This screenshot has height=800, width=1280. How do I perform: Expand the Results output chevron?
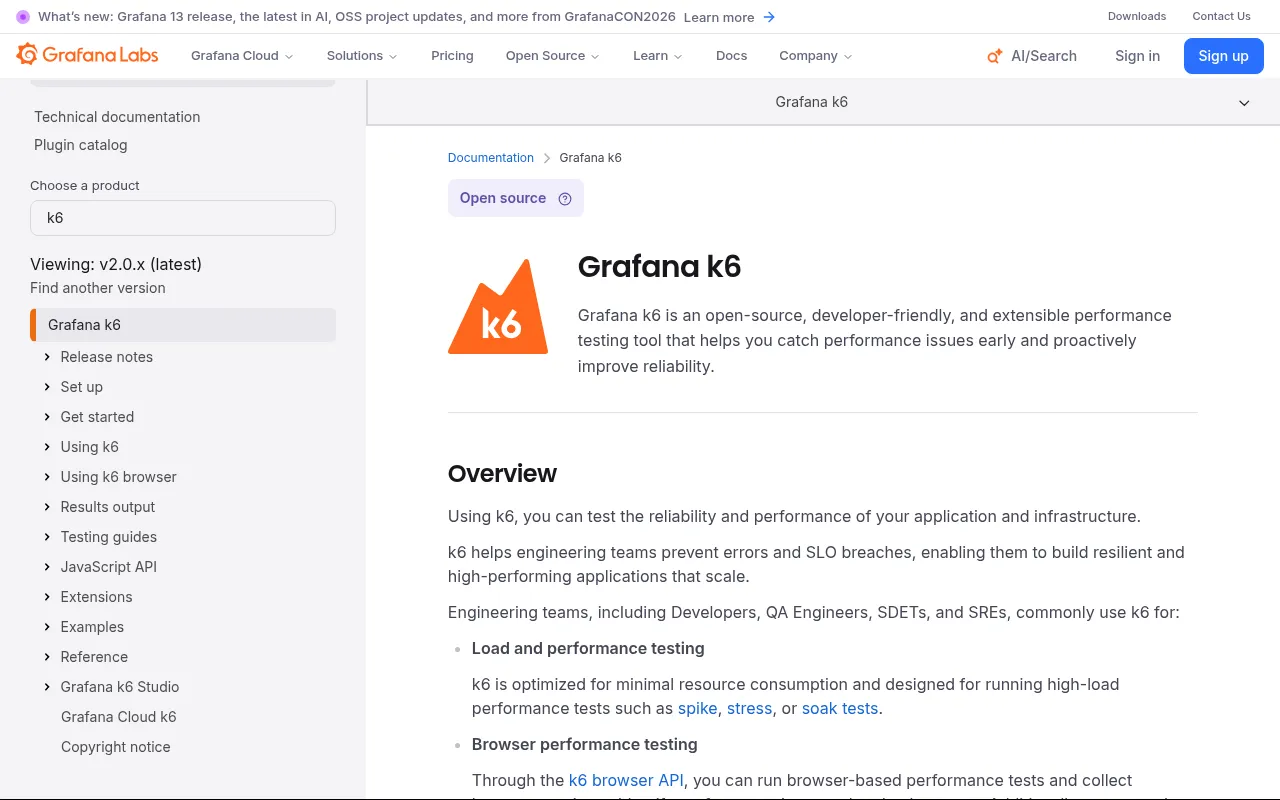(47, 507)
